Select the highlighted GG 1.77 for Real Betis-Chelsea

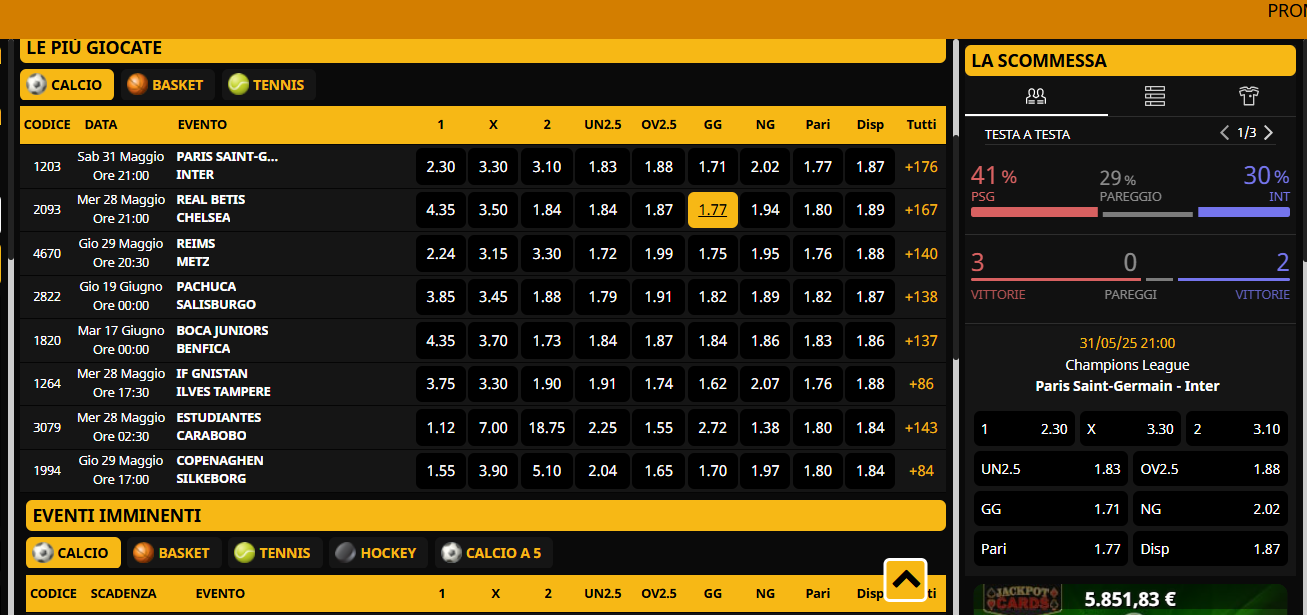click(713, 210)
